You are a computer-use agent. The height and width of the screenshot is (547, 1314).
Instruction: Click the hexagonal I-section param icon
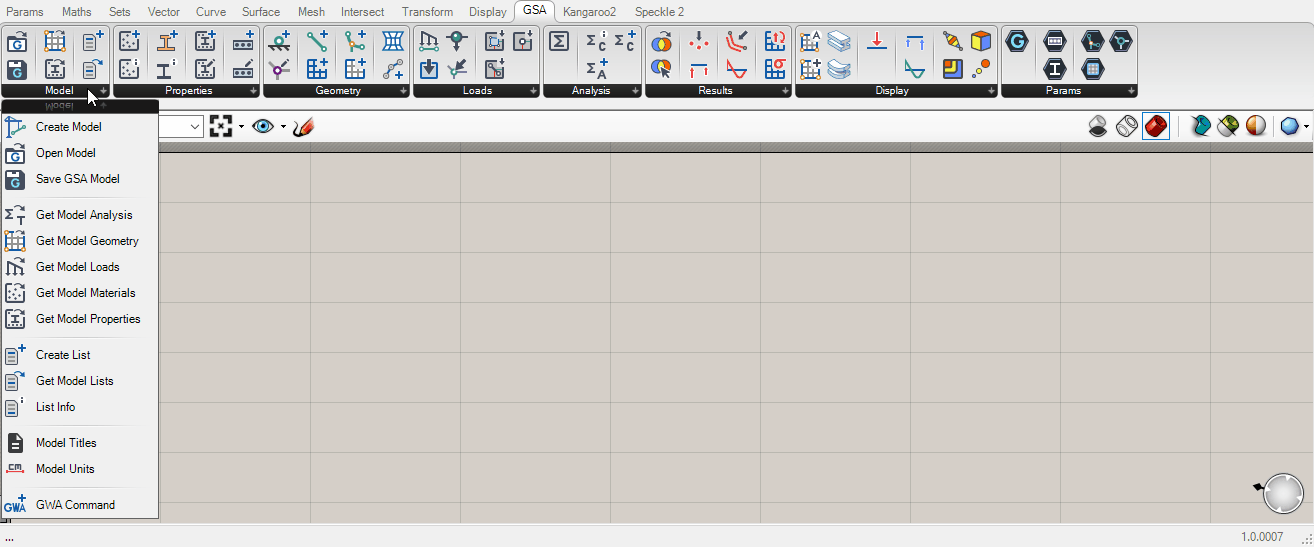[x=1054, y=69]
